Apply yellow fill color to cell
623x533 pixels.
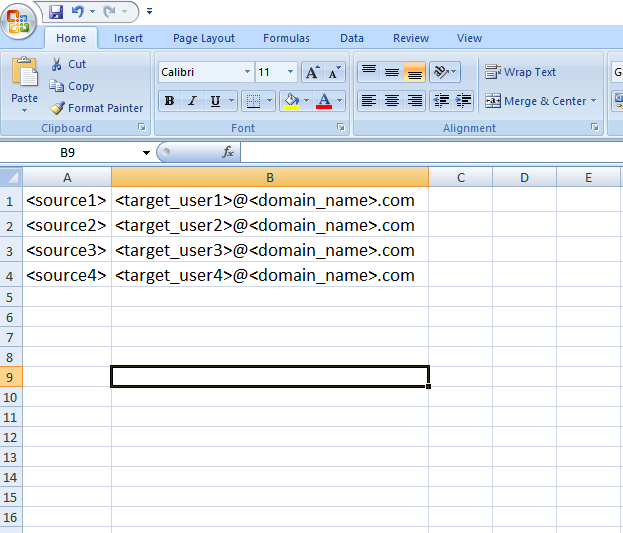point(291,101)
